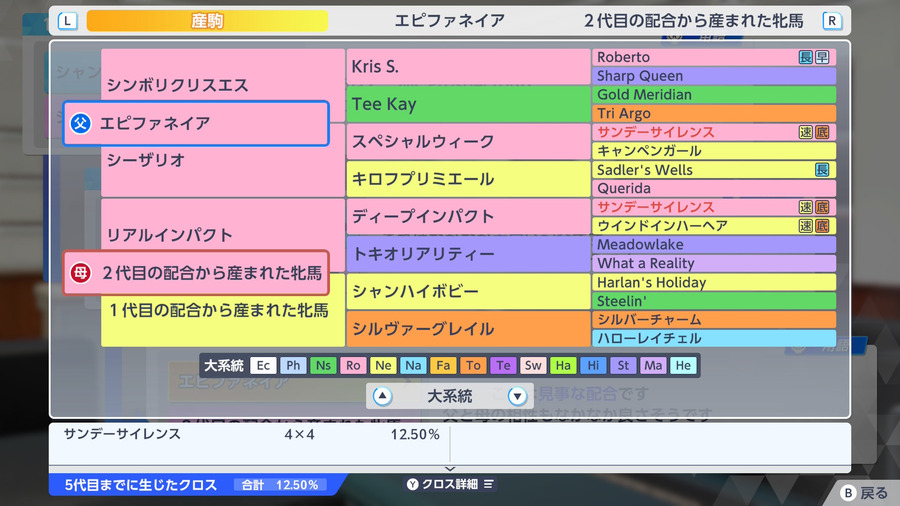Click the 12.50% cross percentage value

pyautogui.click(x=415, y=434)
